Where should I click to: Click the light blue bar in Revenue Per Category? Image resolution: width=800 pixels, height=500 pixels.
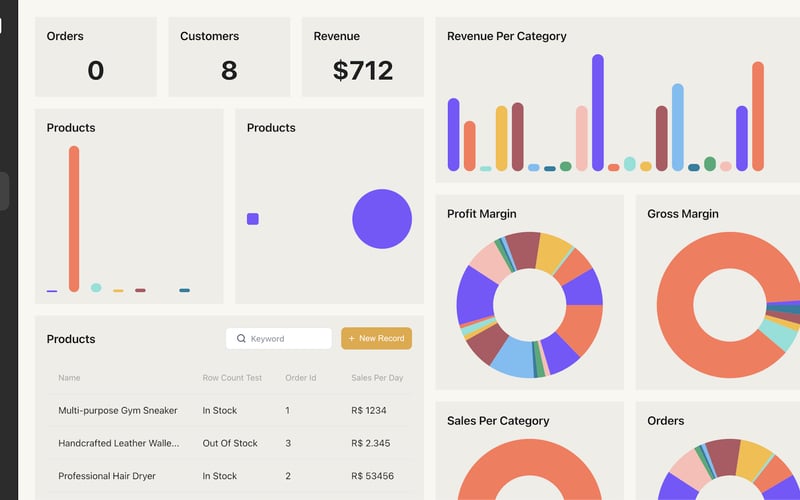click(678, 127)
